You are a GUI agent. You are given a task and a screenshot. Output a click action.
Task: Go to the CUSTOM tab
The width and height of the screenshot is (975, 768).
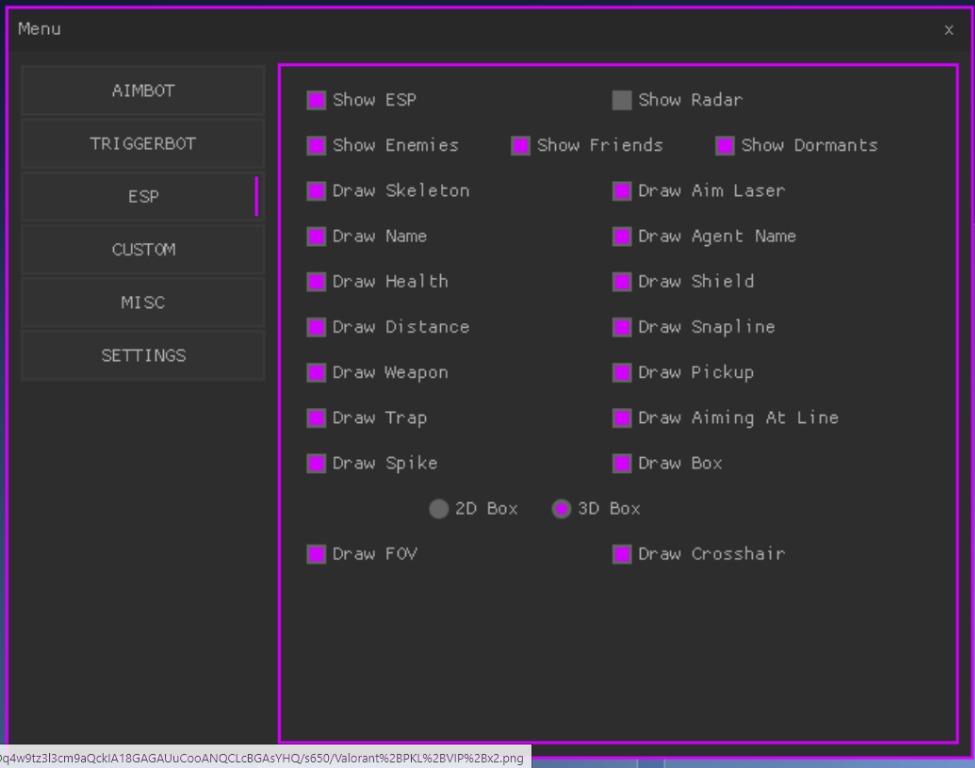coord(143,250)
